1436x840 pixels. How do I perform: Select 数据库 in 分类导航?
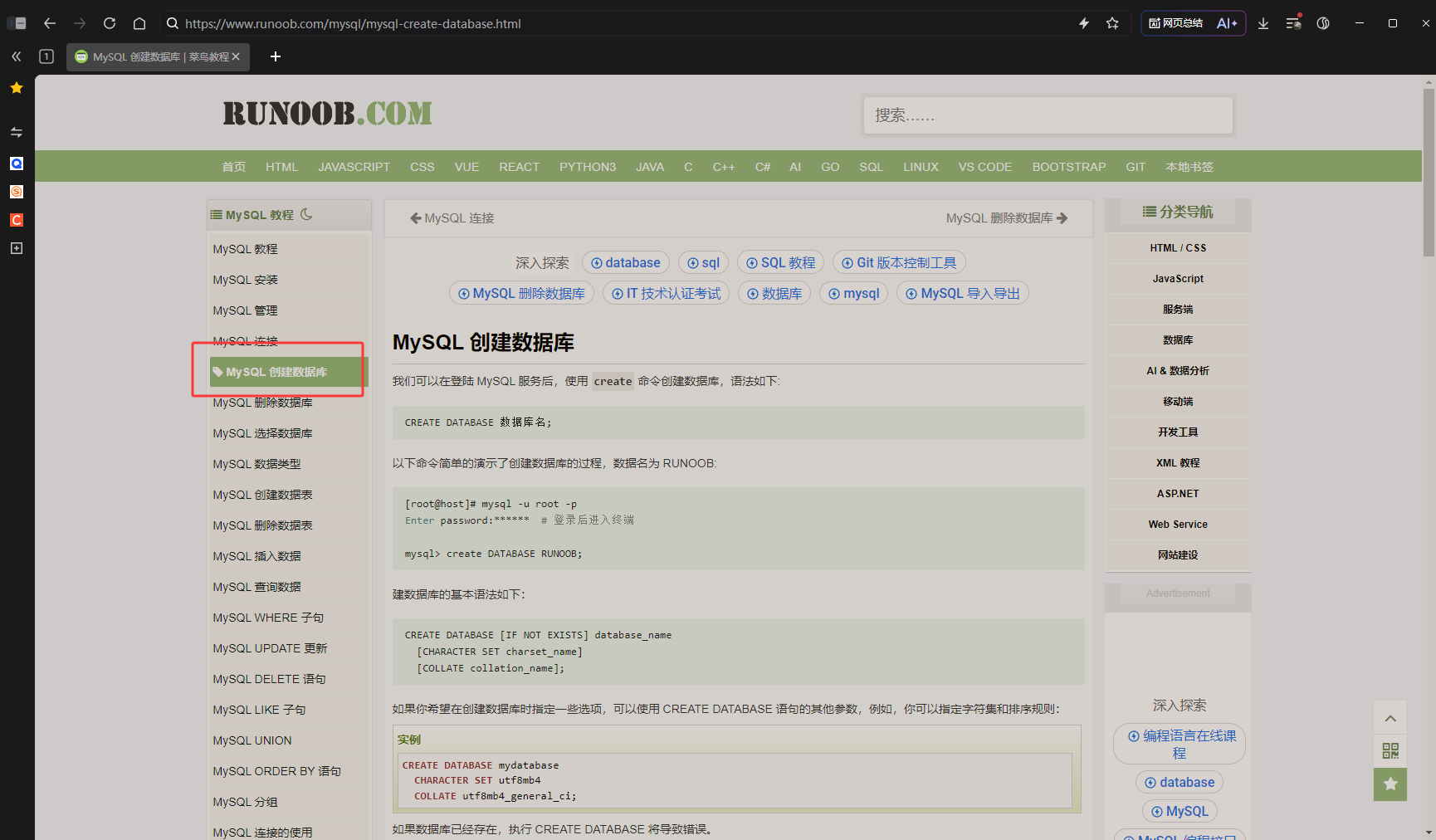pos(1178,340)
